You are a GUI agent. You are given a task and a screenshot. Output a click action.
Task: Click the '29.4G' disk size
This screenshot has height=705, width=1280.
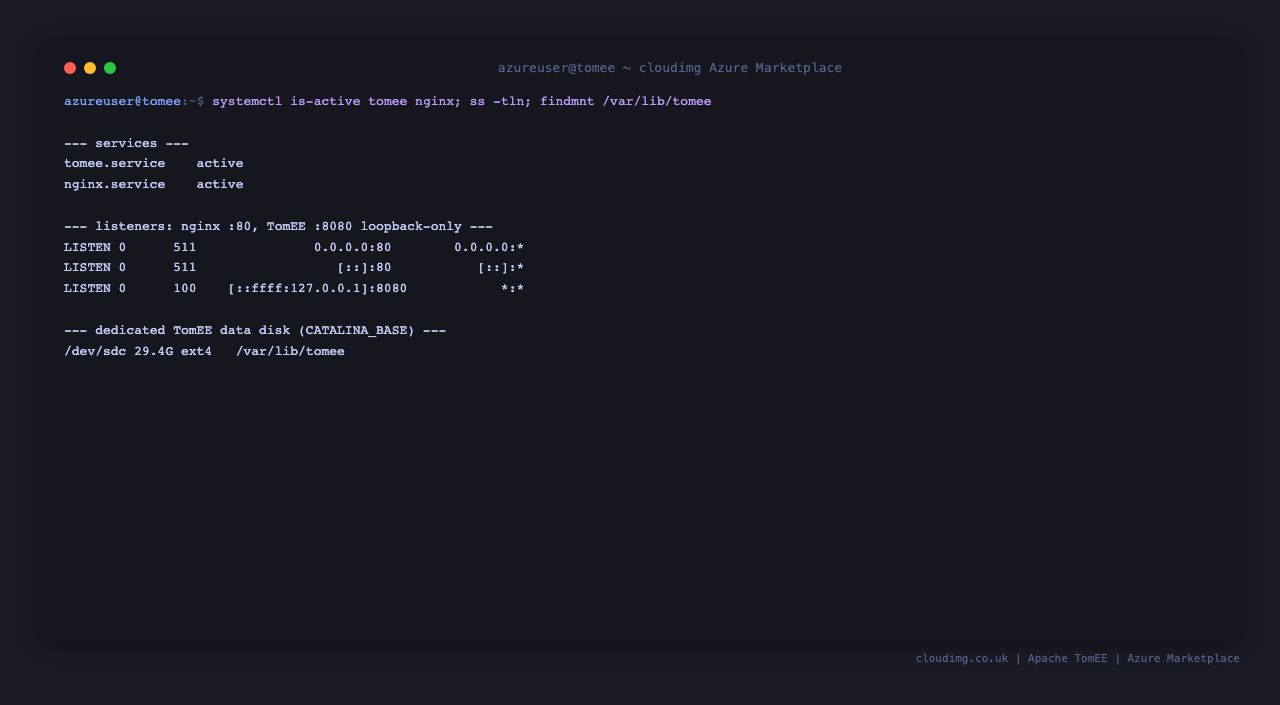point(154,351)
